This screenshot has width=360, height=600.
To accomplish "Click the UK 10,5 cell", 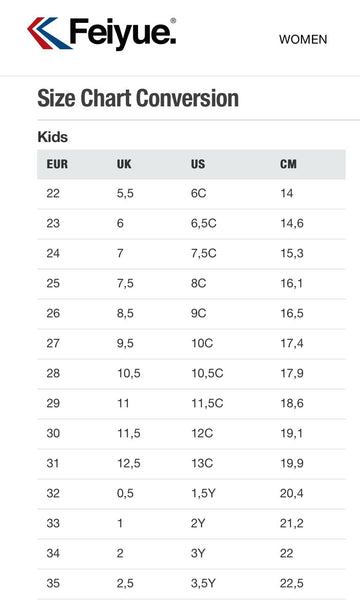I will coord(129,373).
